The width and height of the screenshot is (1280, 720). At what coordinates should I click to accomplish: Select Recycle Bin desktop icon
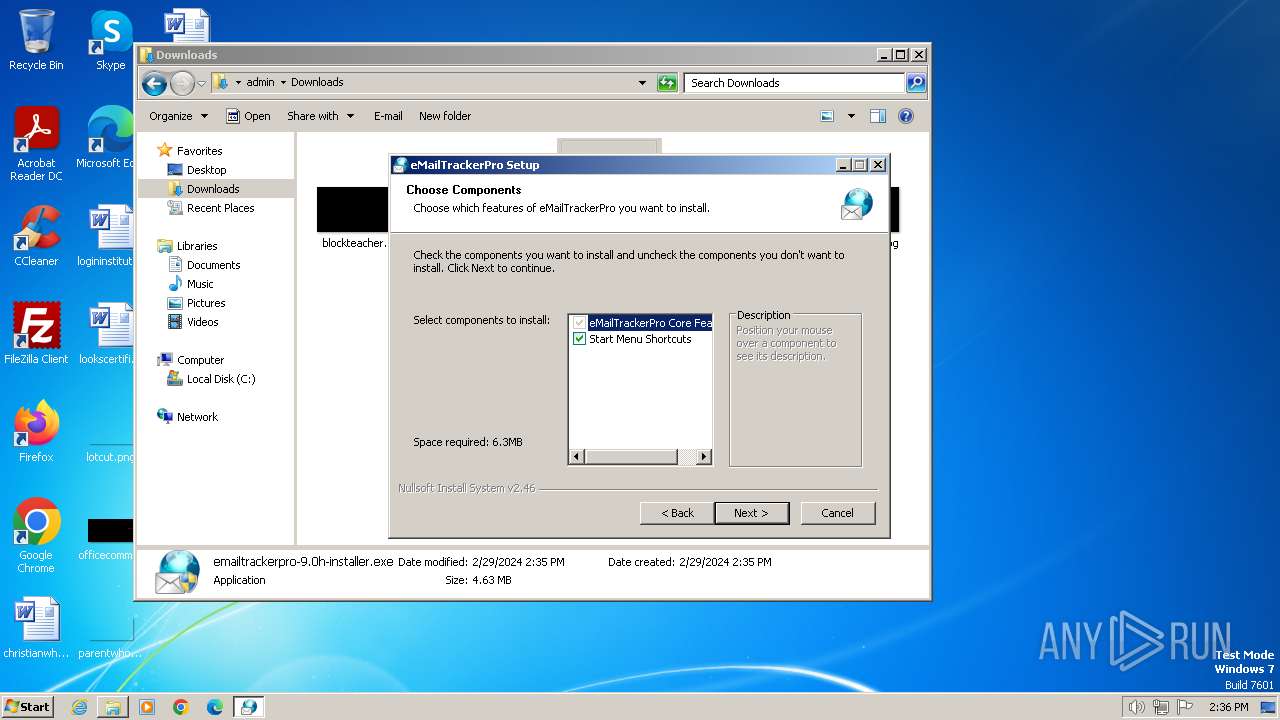point(36,40)
